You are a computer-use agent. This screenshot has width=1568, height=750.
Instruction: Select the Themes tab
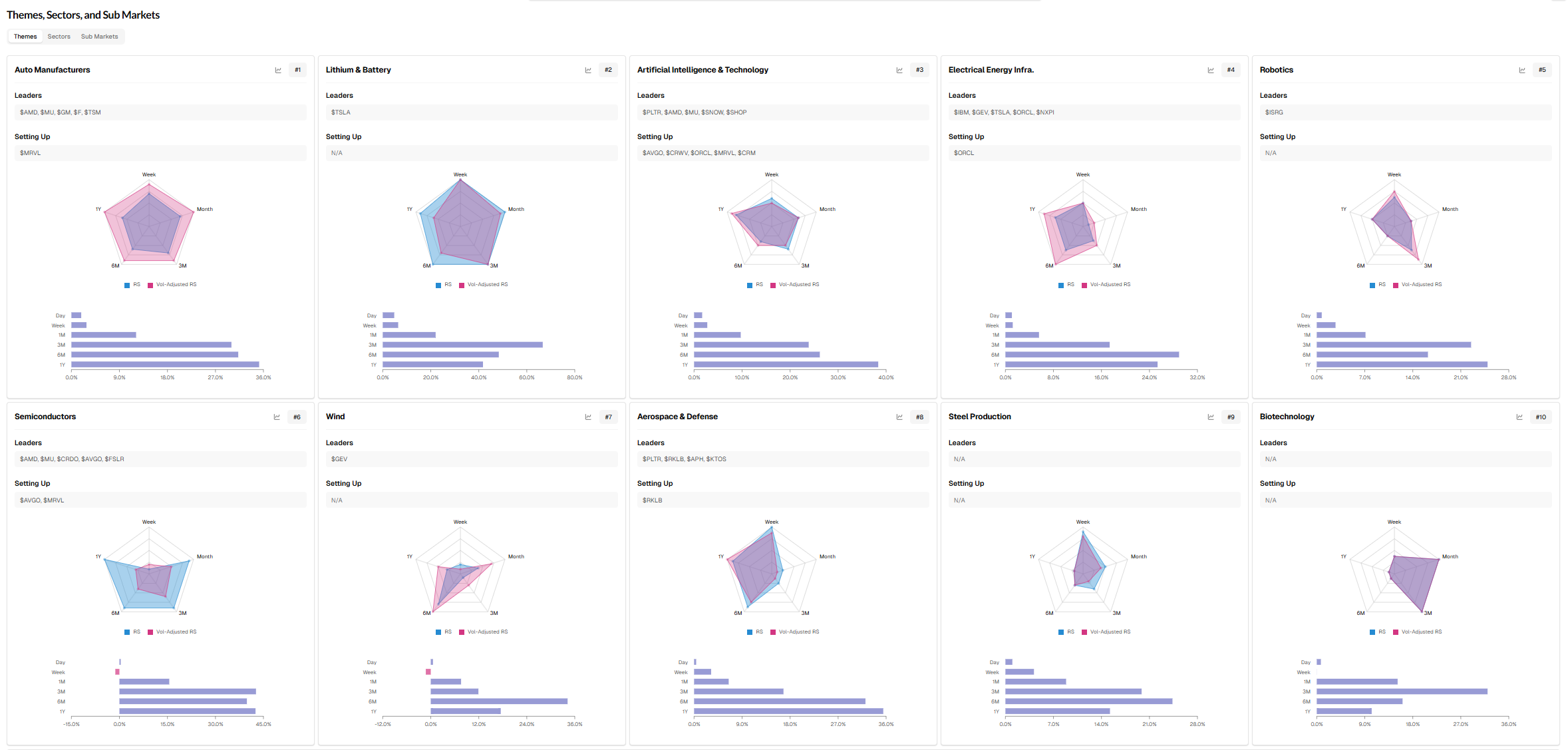(x=25, y=37)
